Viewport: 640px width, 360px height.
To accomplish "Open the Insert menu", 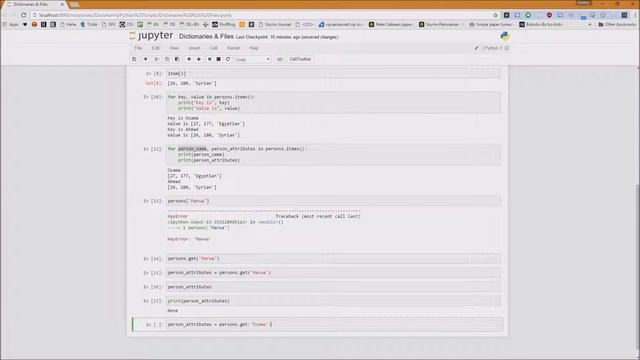I will (194, 48).
